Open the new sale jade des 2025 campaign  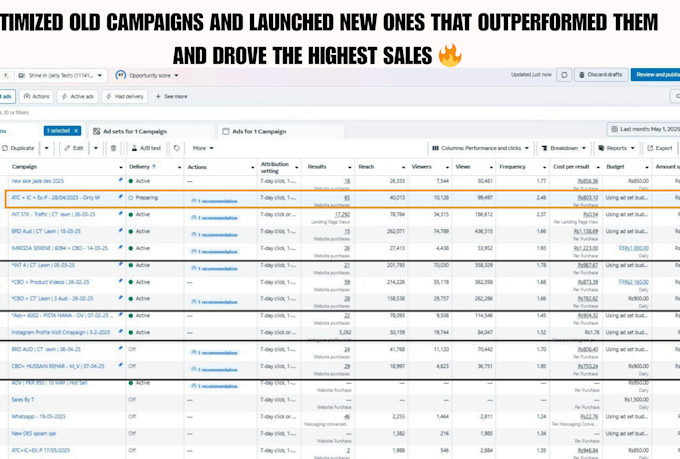[x=38, y=181]
